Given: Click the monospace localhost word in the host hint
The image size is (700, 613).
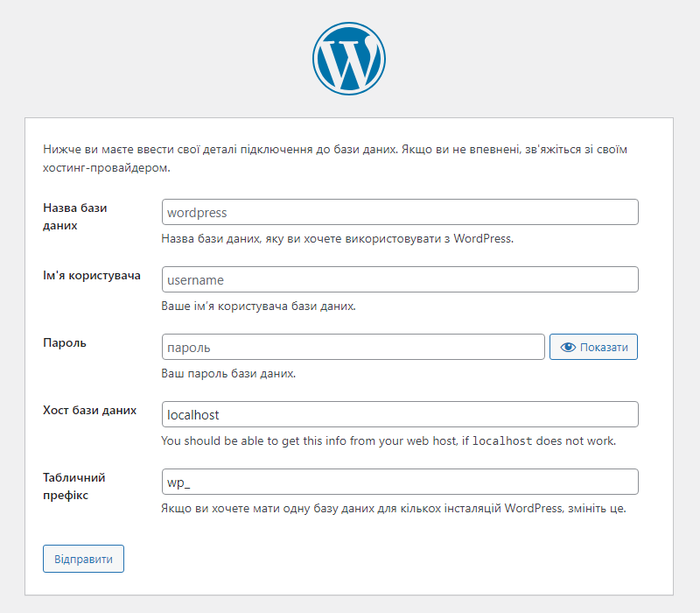Looking at the screenshot, I should (x=502, y=441).
